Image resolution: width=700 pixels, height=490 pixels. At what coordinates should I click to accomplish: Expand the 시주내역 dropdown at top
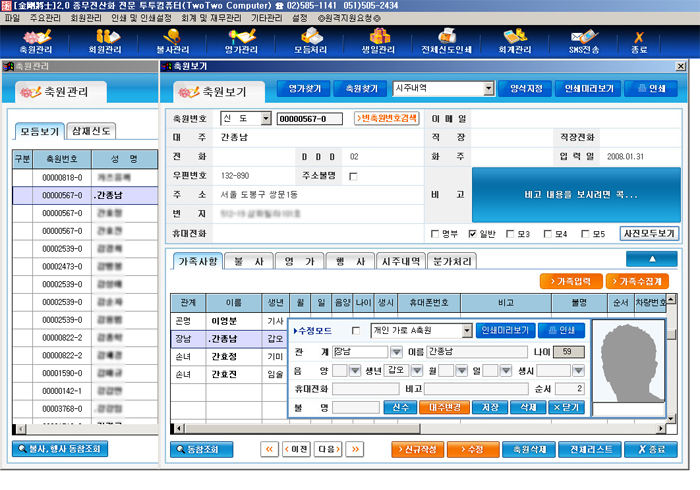tap(489, 88)
